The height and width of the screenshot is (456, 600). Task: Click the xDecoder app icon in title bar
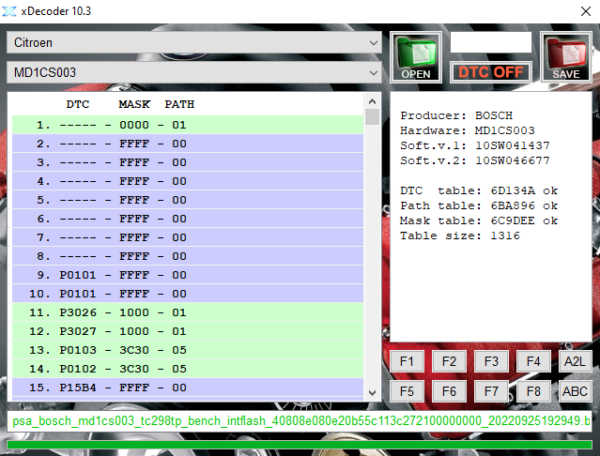[12, 11]
